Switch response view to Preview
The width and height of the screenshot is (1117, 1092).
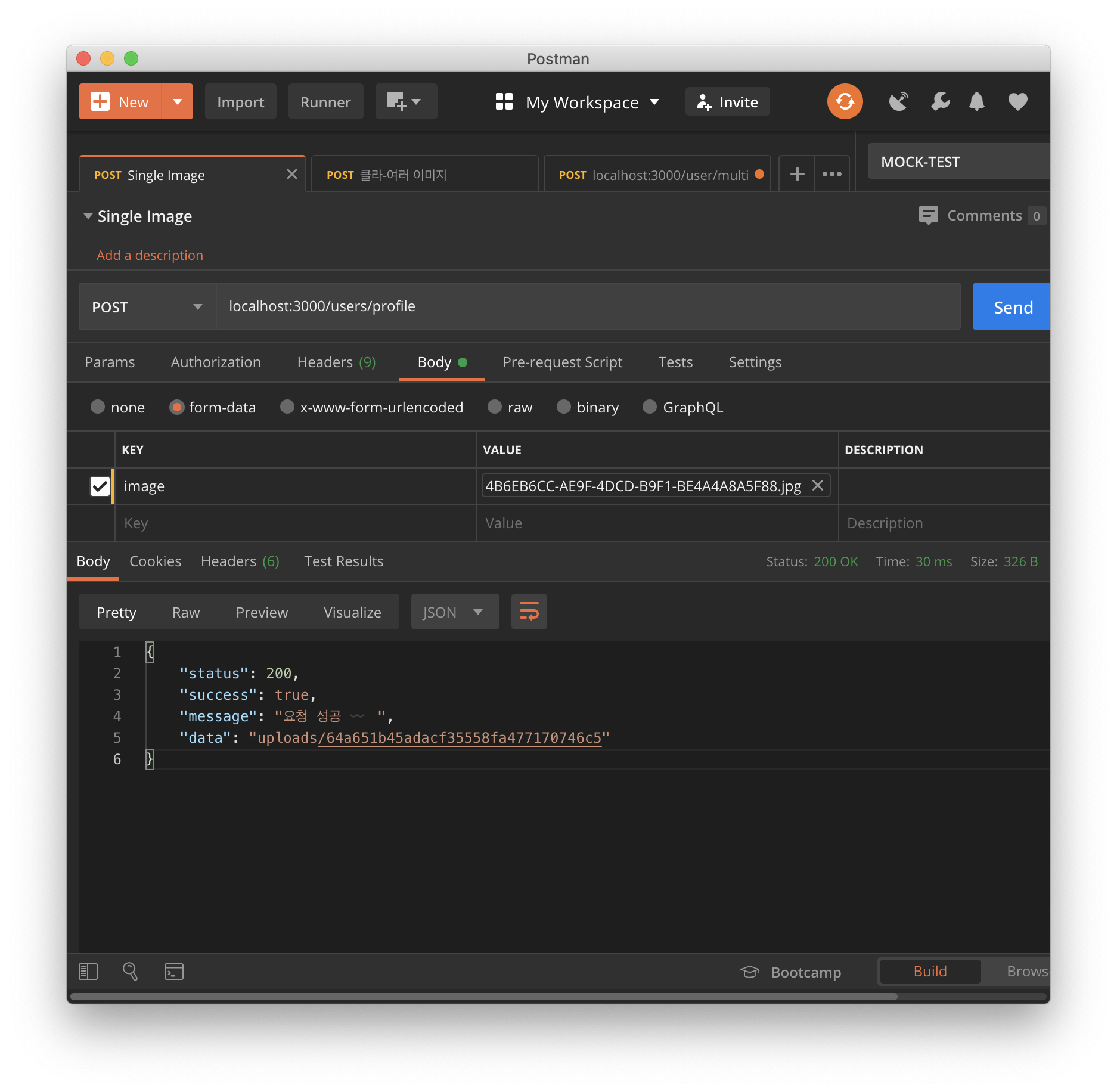[262, 612]
